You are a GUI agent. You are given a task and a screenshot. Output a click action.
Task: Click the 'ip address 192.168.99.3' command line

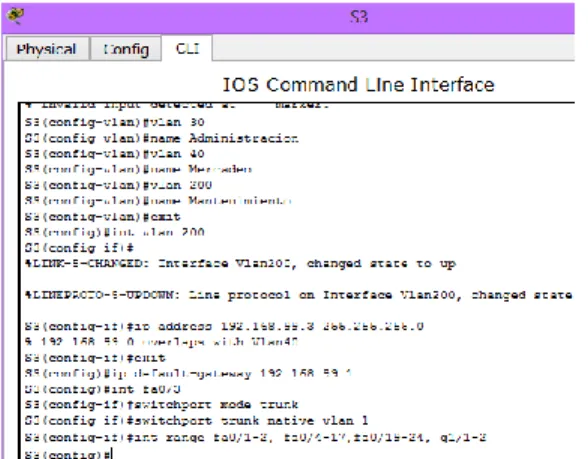(x=224, y=326)
